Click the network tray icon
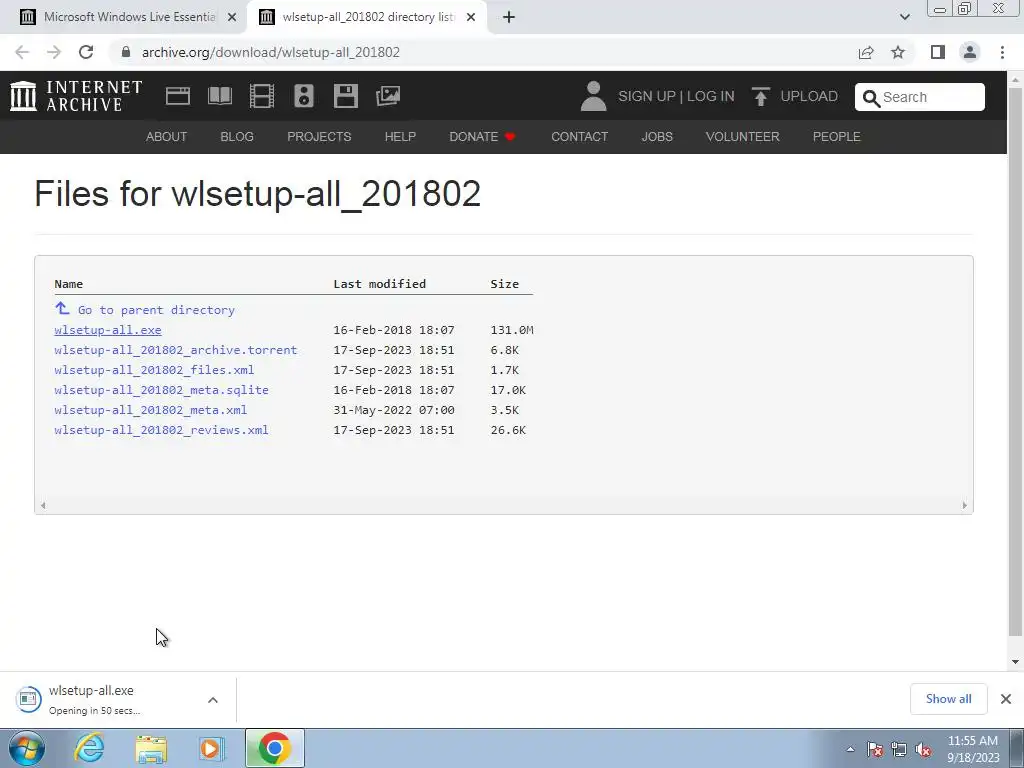The image size is (1024, 768). coord(899,750)
